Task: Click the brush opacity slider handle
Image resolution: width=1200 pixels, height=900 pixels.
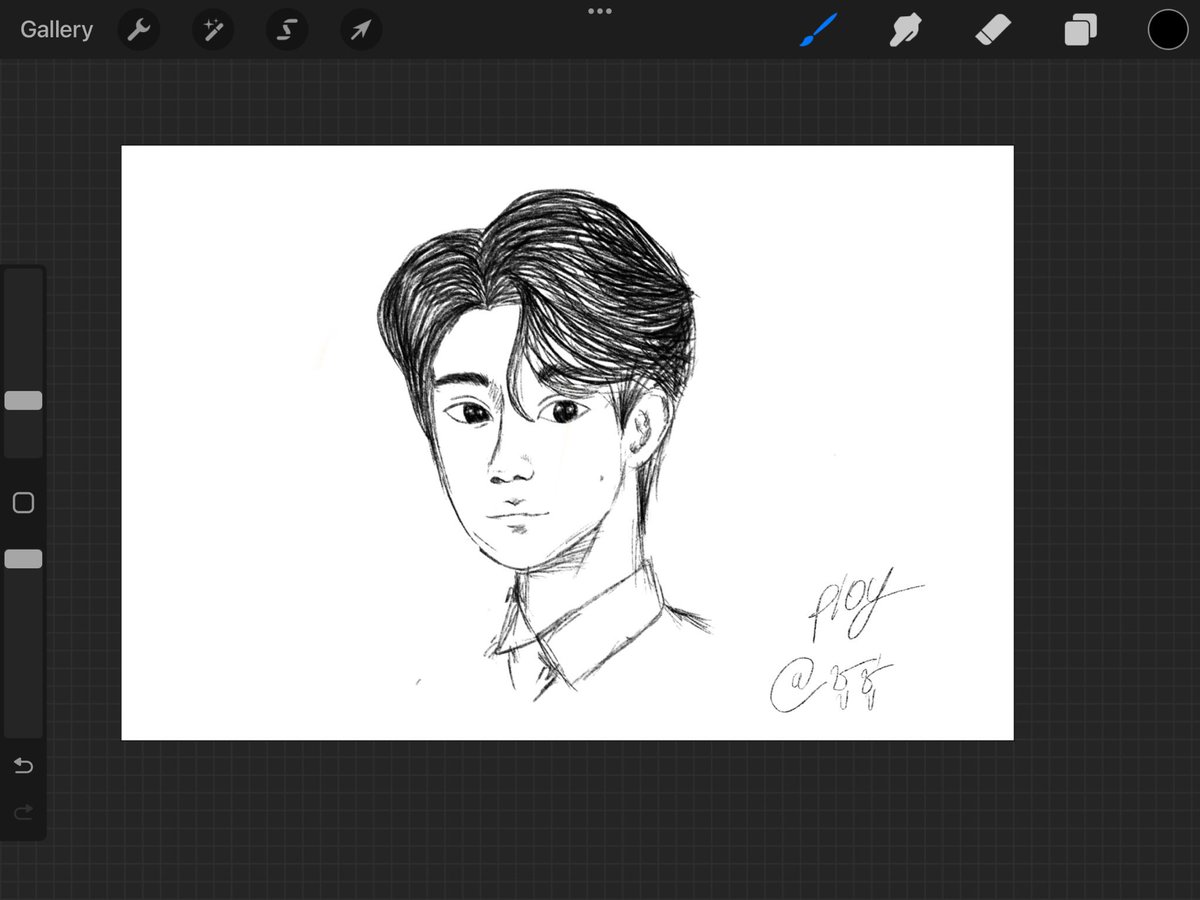Action: tap(23, 559)
